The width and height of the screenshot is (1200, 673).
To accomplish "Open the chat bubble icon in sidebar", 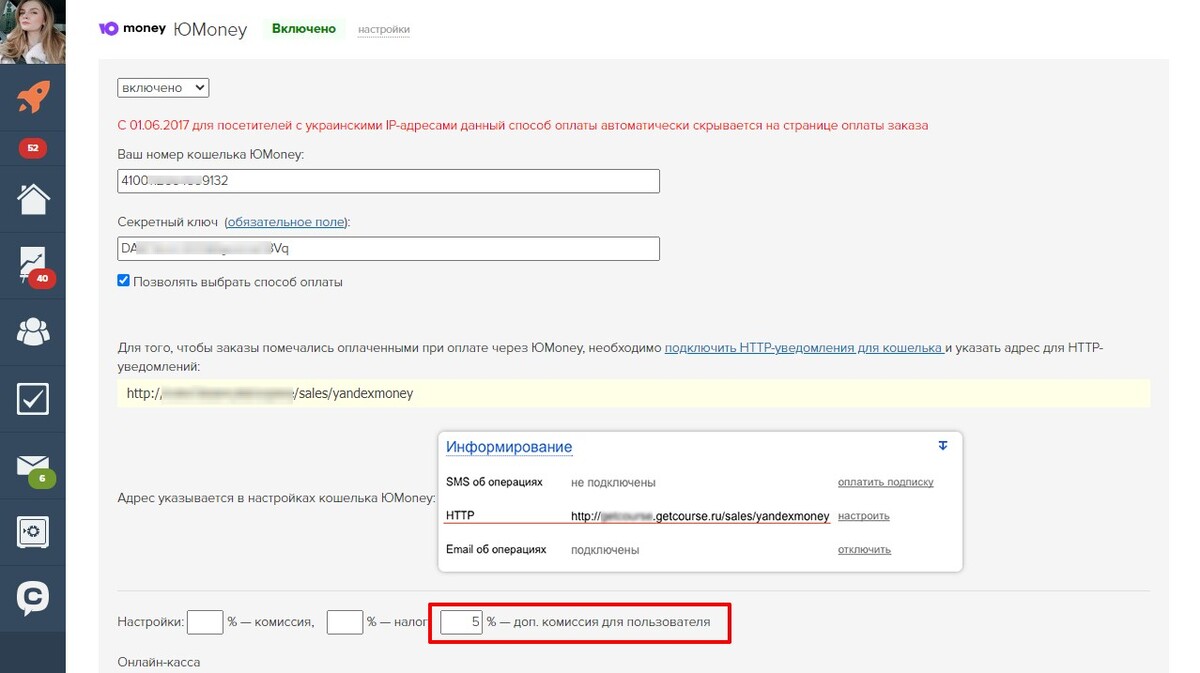I will [33, 598].
